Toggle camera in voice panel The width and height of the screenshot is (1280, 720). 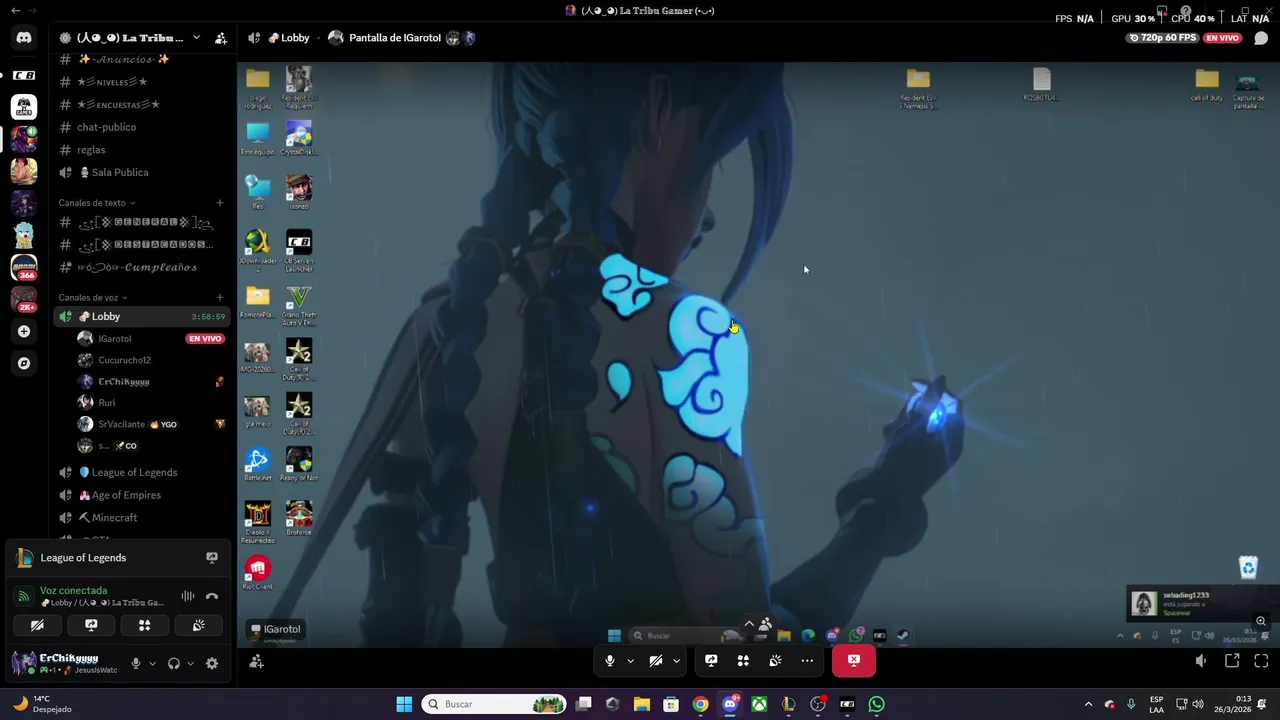point(37,625)
